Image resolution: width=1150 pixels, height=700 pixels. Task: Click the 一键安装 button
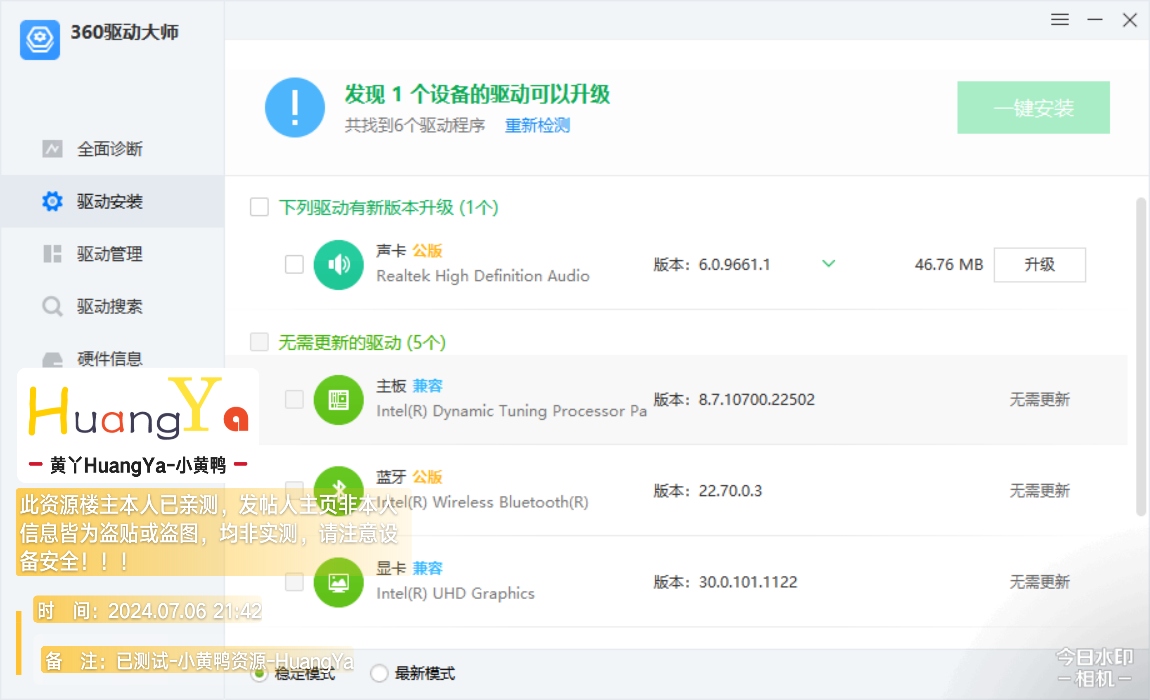(x=1033, y=108)
